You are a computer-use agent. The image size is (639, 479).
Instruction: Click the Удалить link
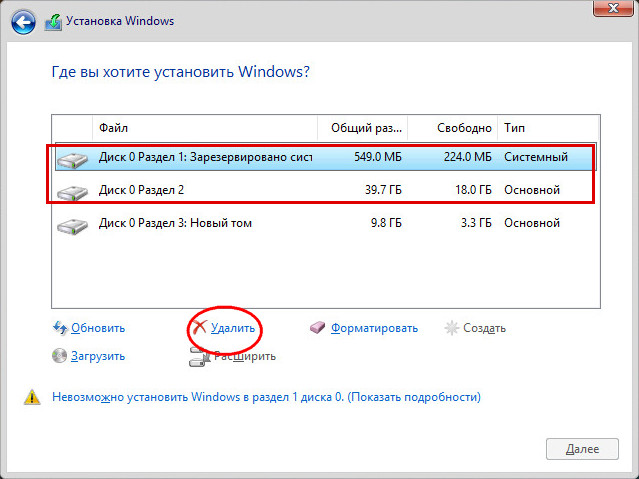tap(233, 328)
